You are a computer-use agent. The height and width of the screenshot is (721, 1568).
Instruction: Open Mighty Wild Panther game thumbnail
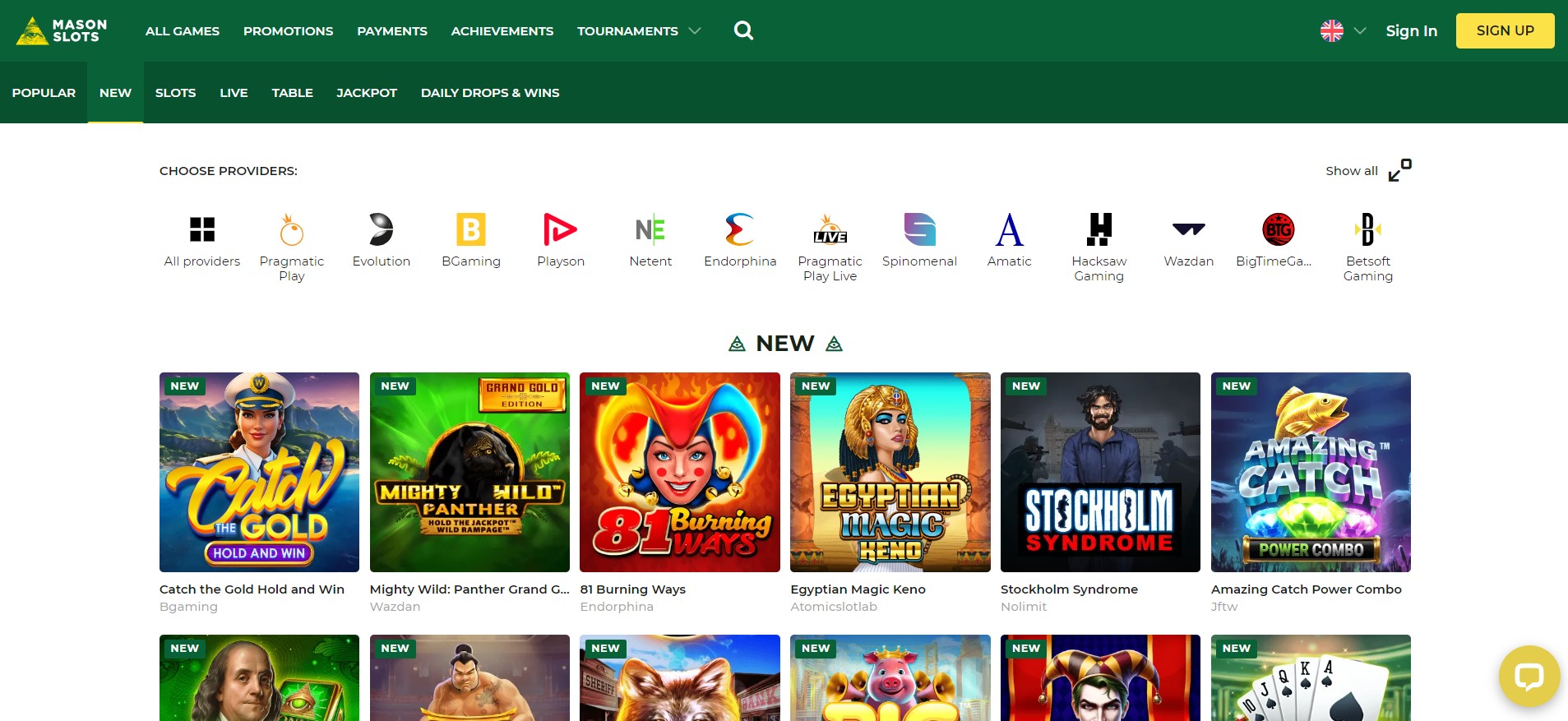point(469,472)
